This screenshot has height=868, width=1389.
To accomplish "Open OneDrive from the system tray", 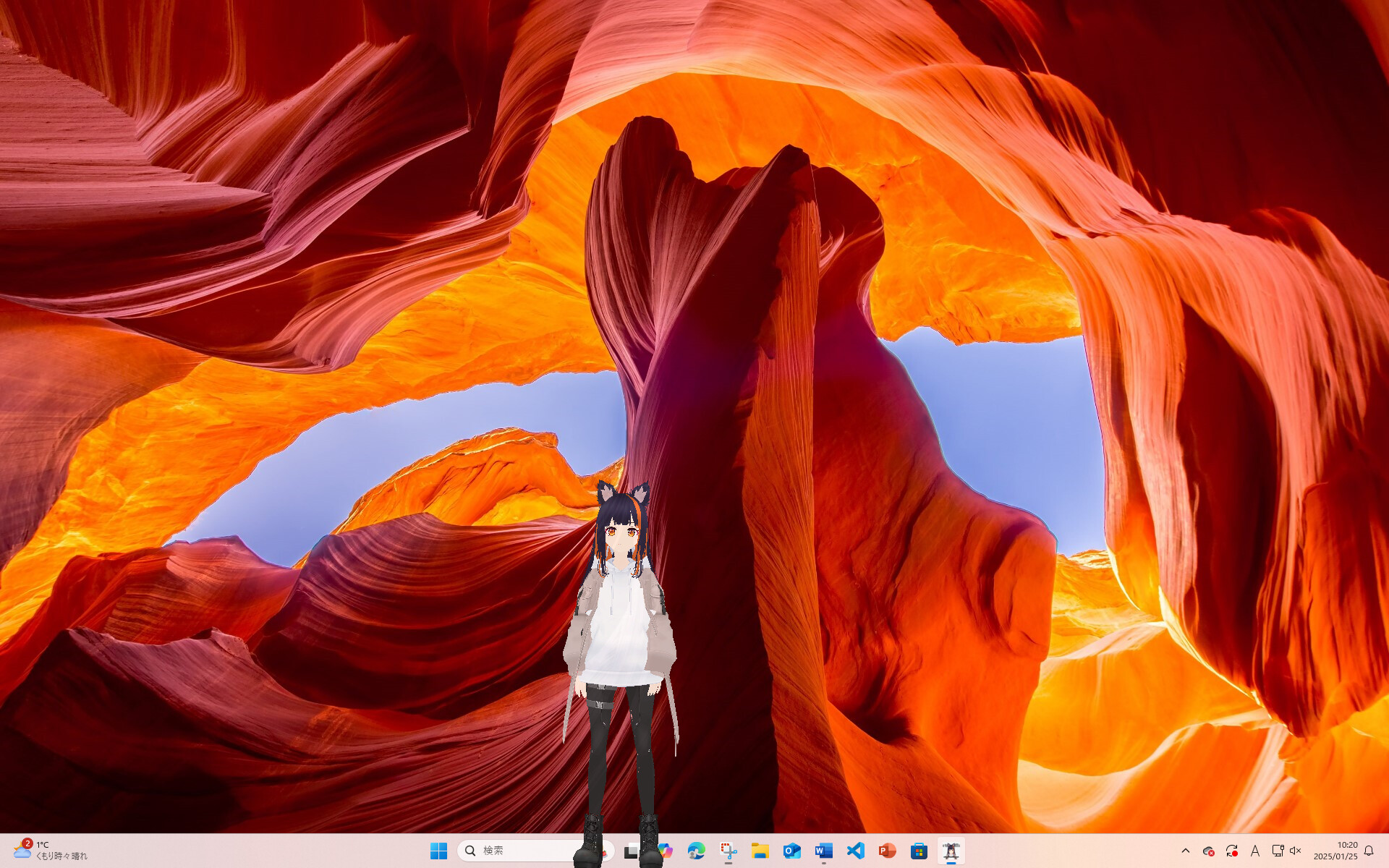I will (1210, 851).
